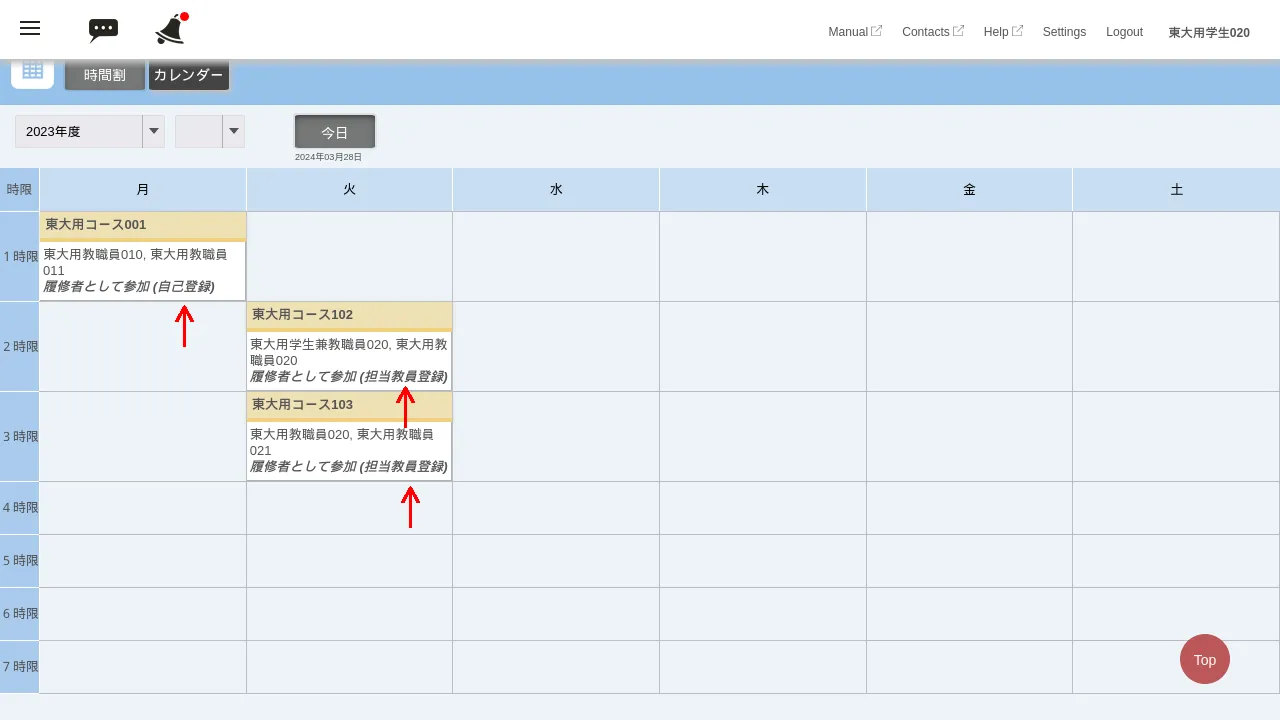
Task: Go to Settings
Action: point(1064,32)
